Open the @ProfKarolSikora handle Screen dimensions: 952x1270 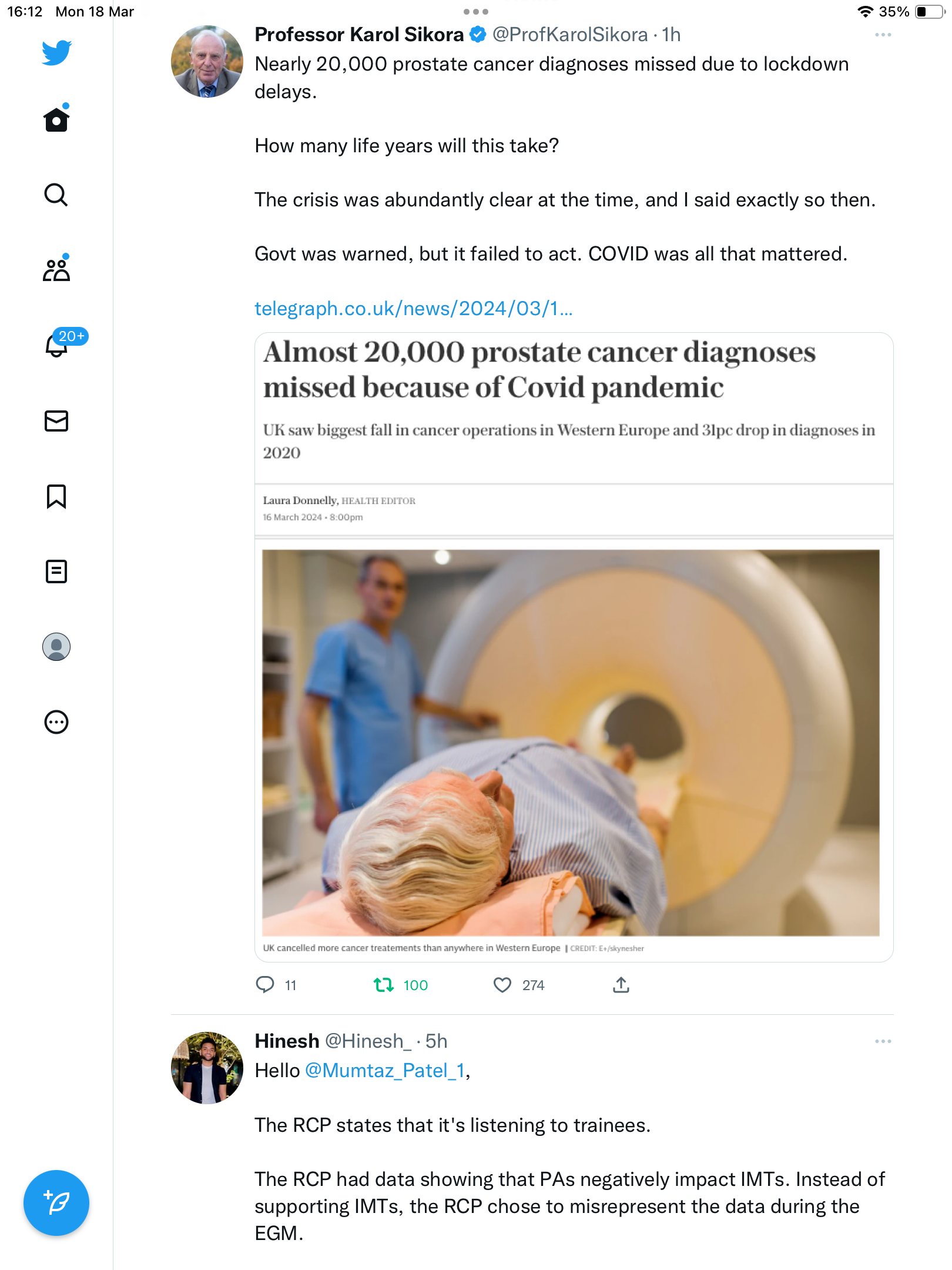[570, 35]
